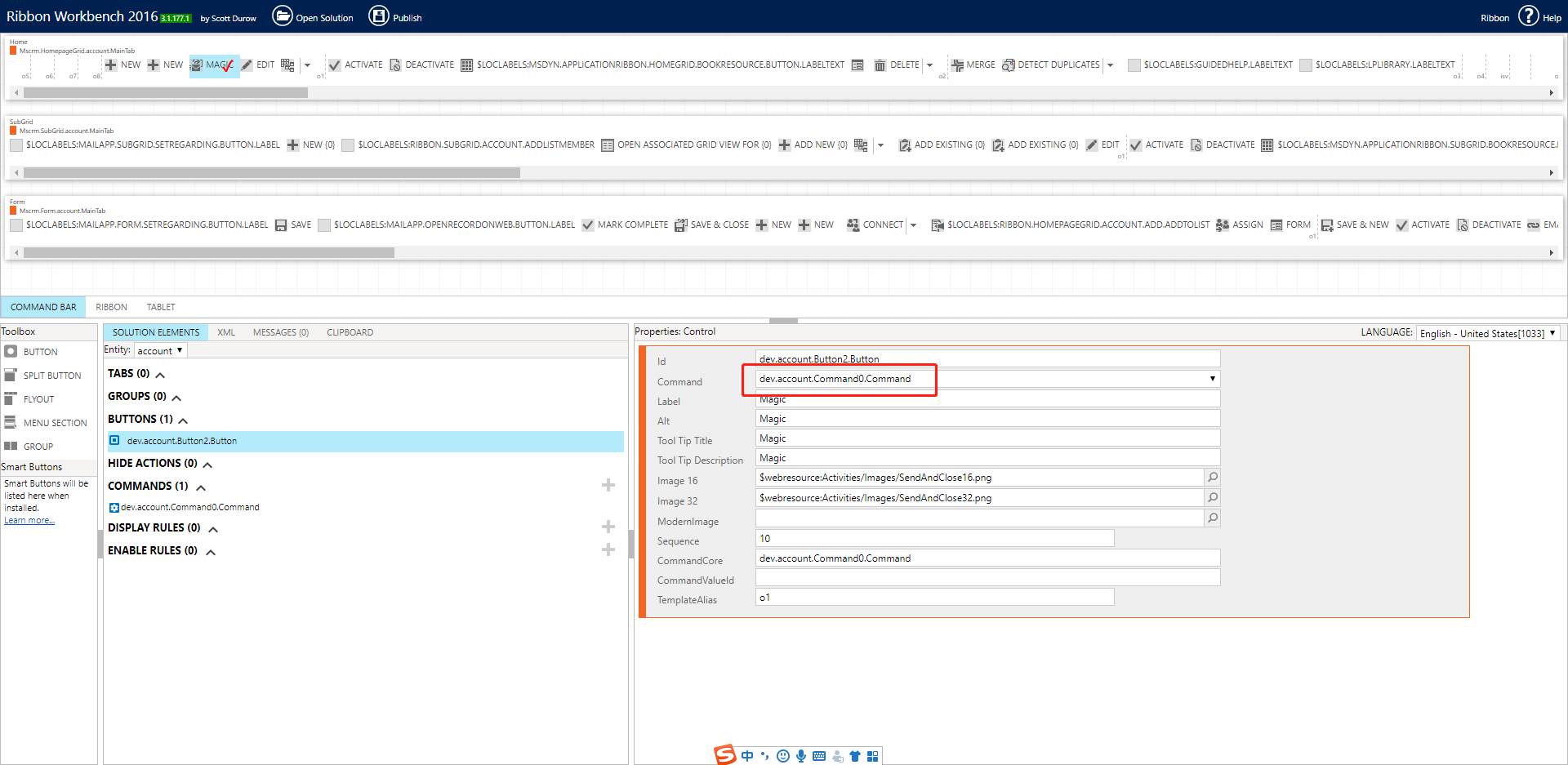This screenshot has width=1568, height=765.
Task: Switch to the RIBBON tab
Action: coord(111,307)
